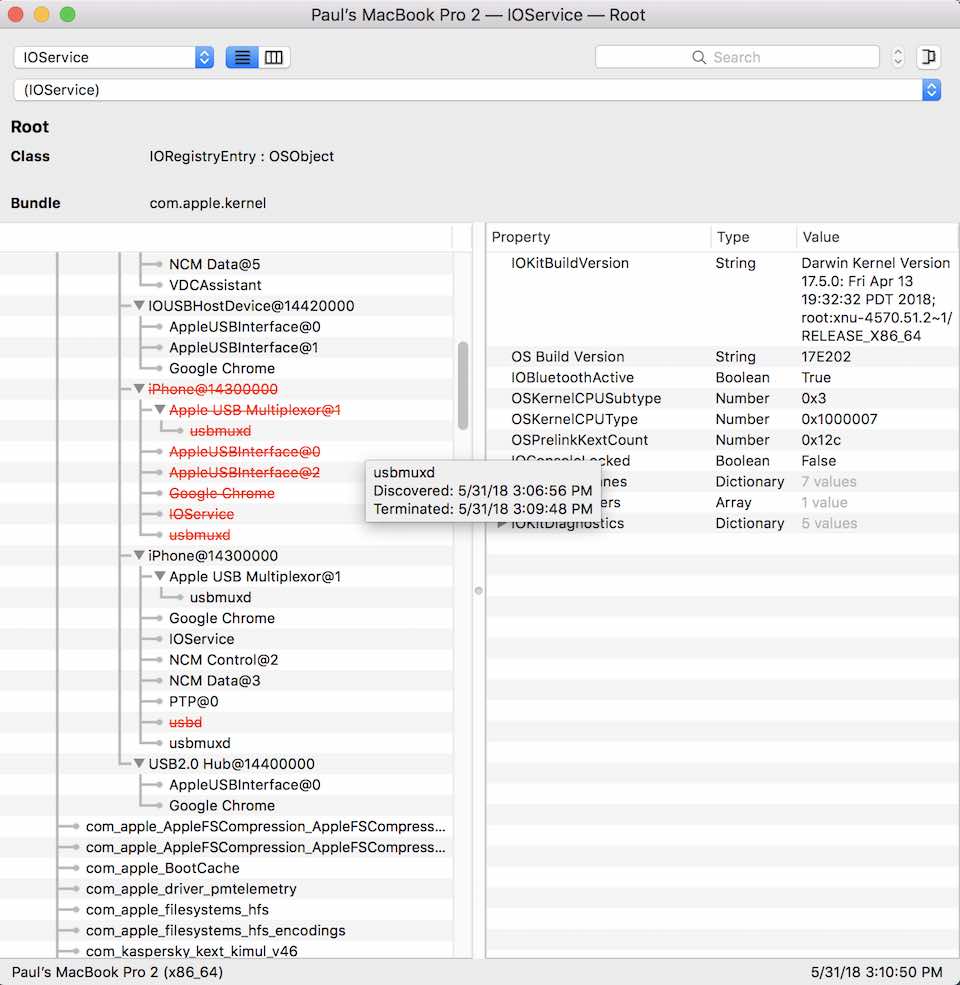The height and width of the screenshot is (985, 960).
Task: Switch to list view mode
Action: click(x=242, y=57)
